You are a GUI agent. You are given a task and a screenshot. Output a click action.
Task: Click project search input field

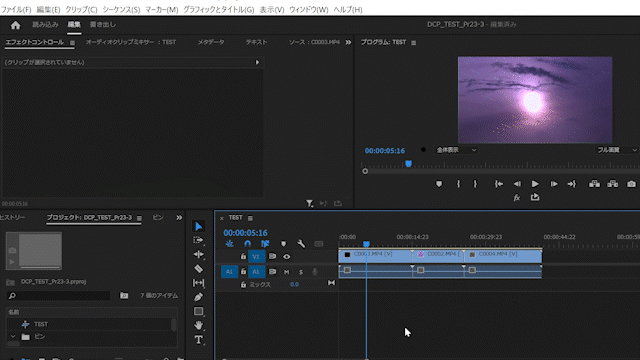tap(59, 296)
